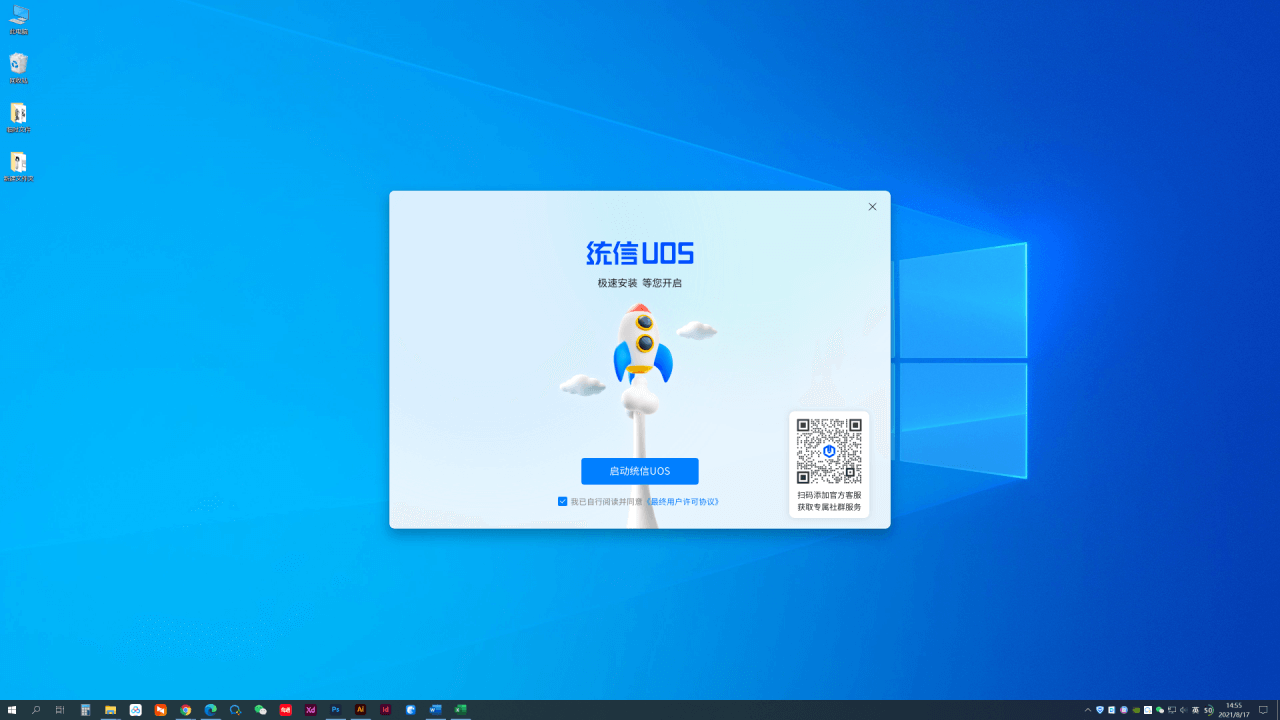
Task: Open WeChat icon in system tray
Action: (1160, 710)
